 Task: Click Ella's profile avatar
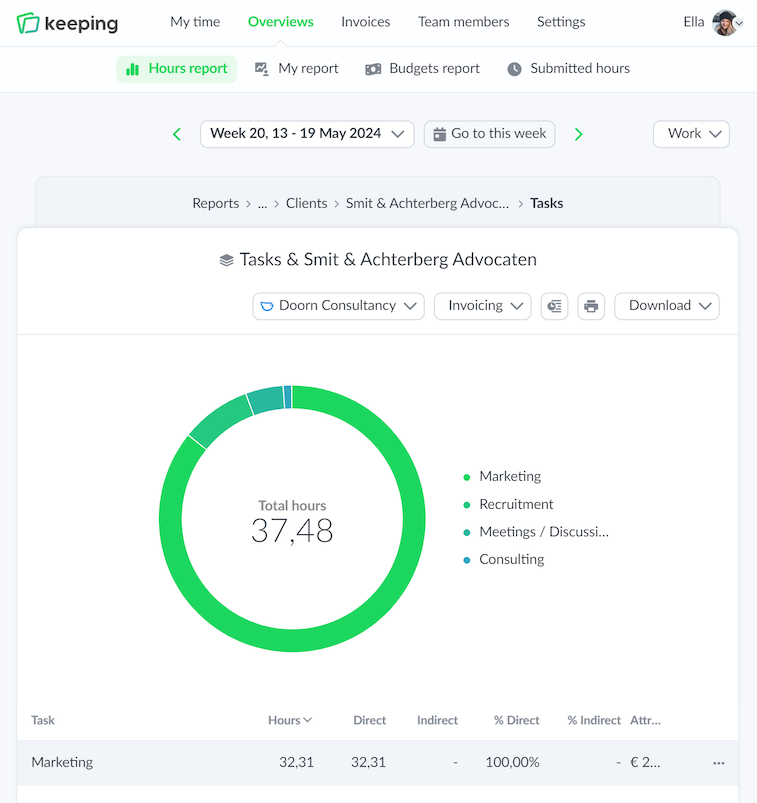pos(725,23)
